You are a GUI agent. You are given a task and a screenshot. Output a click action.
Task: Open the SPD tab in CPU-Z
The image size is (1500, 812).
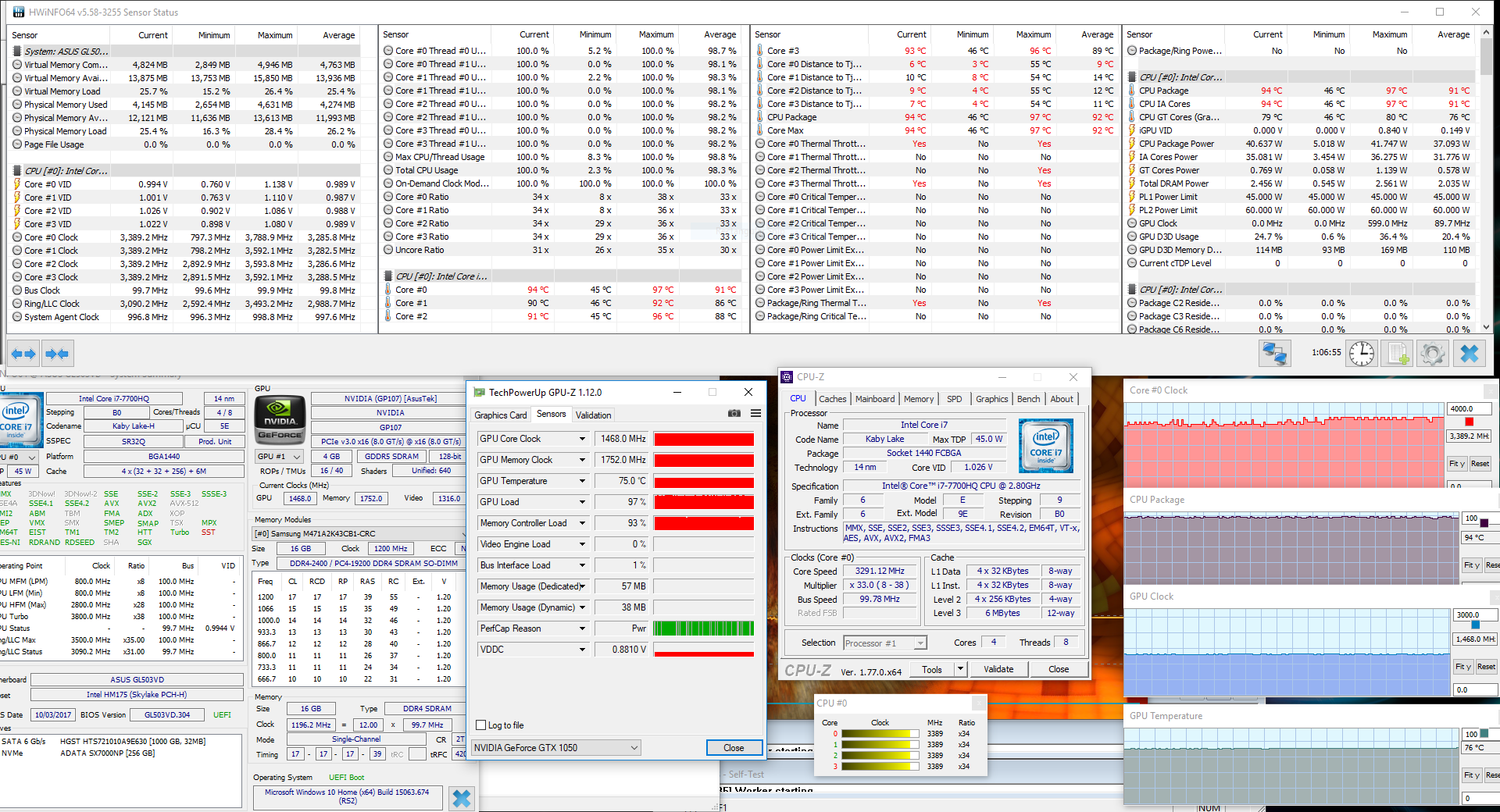point(954,399)
